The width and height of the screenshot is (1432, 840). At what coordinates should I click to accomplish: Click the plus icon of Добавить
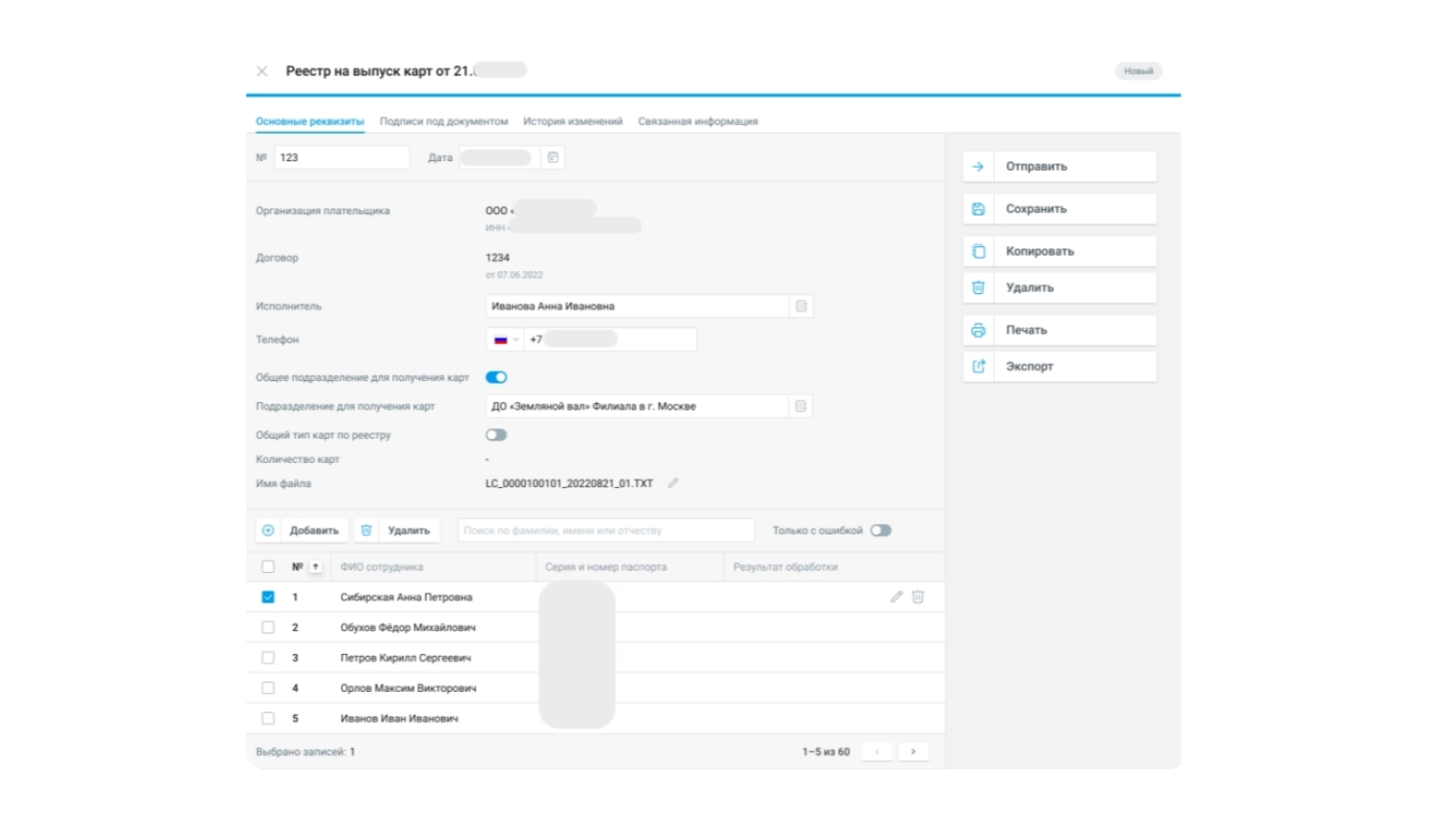point(268,531)
